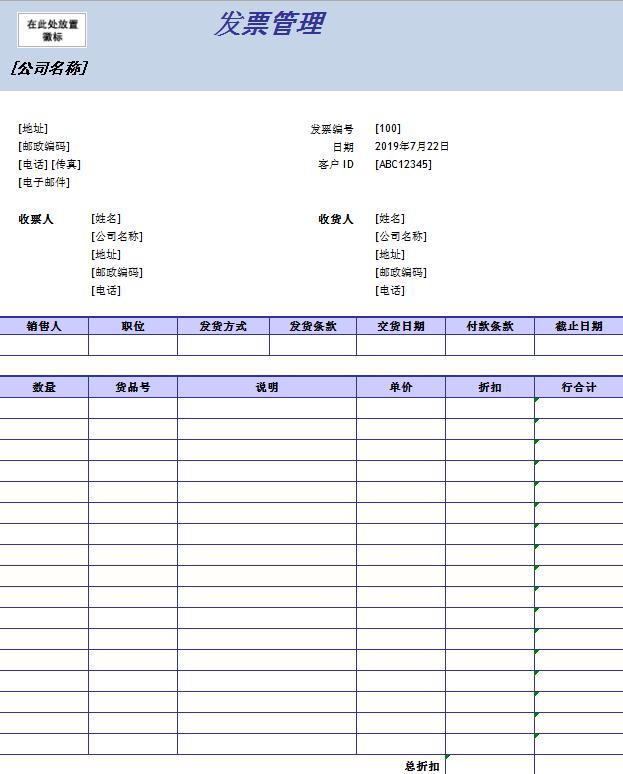Click the date 2019年7月22日 cell
The image size is (623, 774).
click(x=412, y=146)
